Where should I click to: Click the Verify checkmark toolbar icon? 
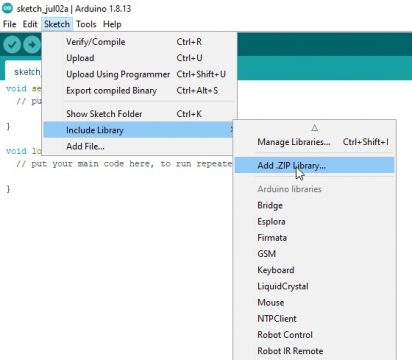12,45
